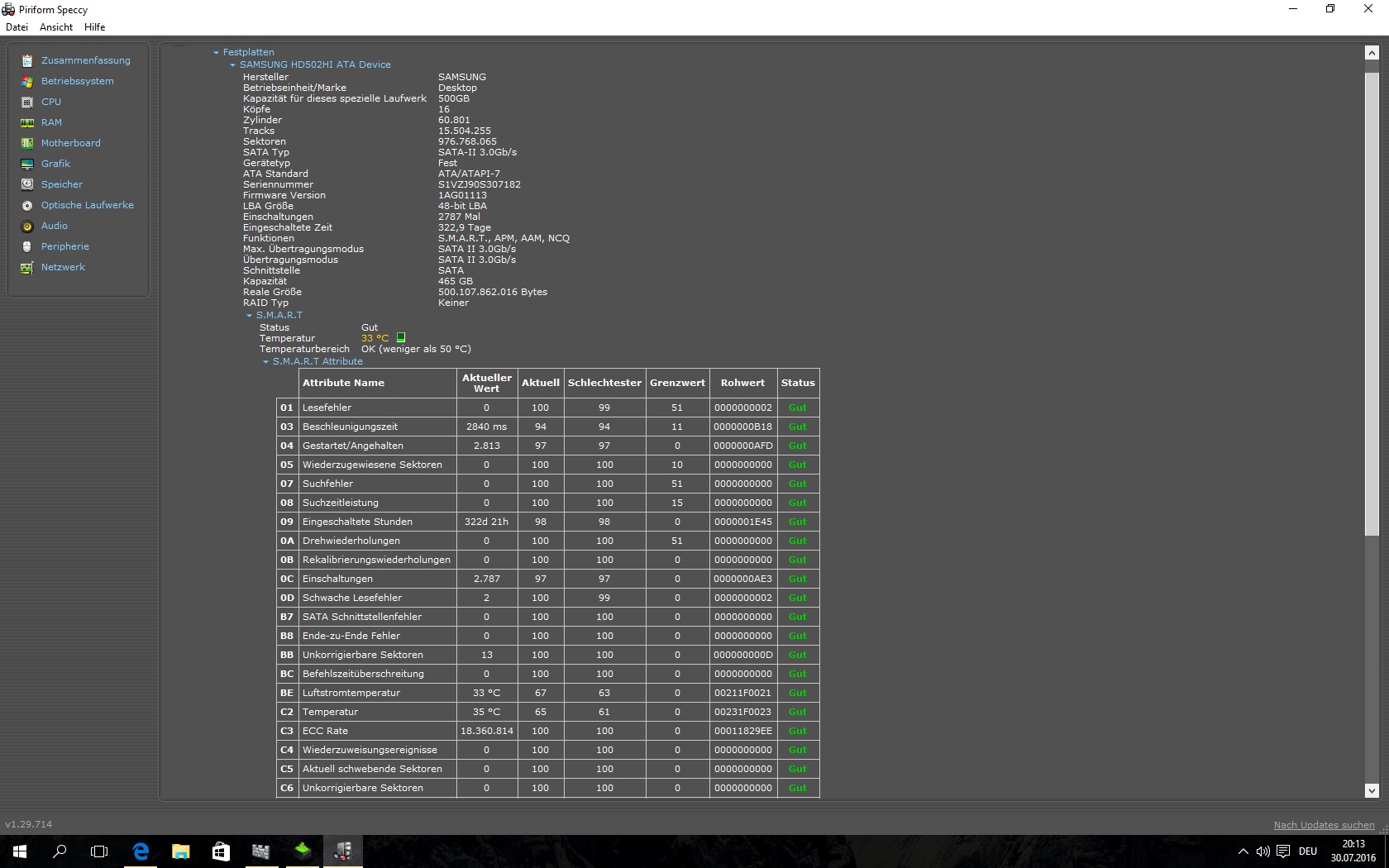Open the Ansicht menu

56,27
